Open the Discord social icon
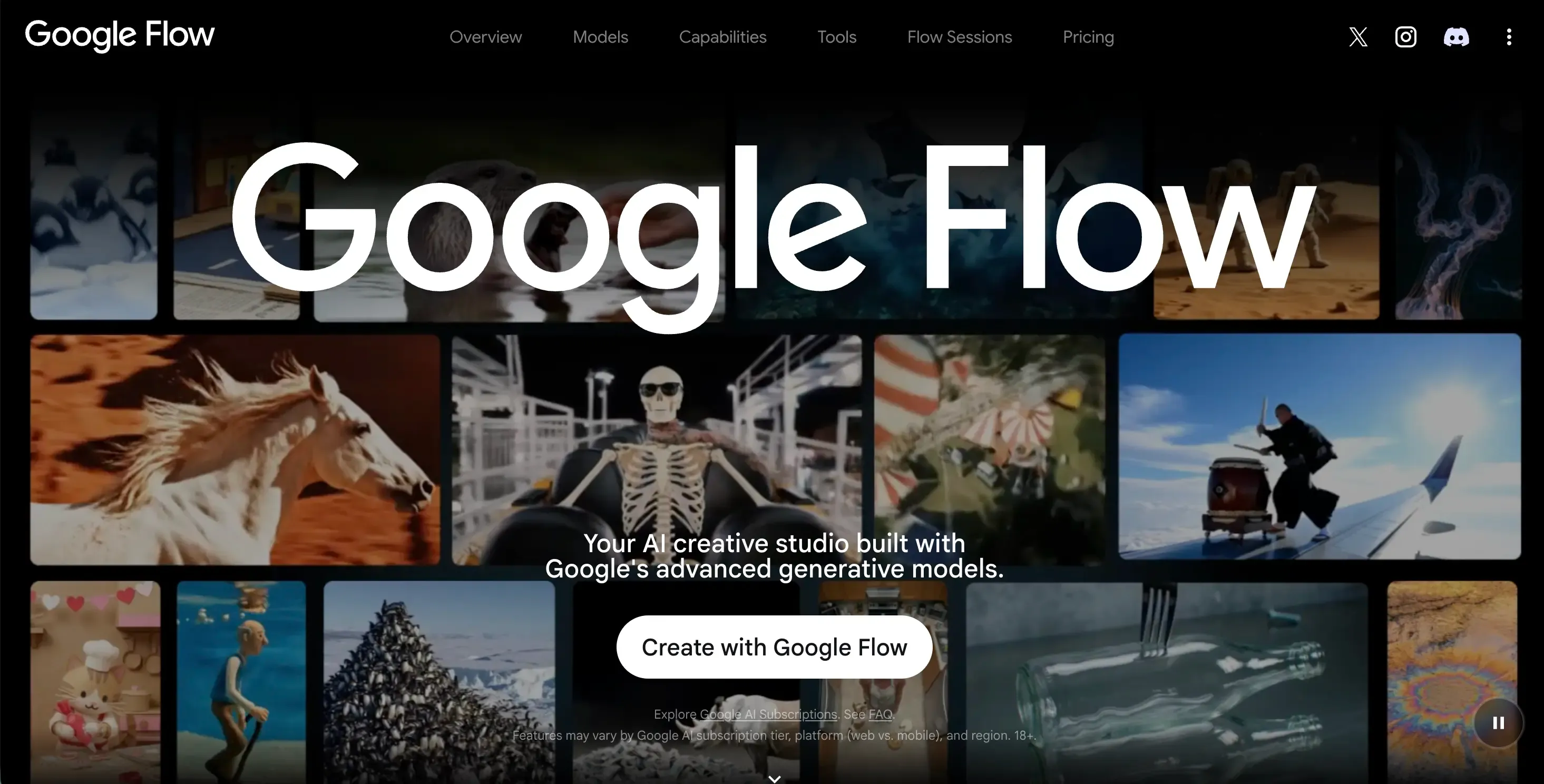The height and width of the screenshot is (784, 1544). click(x=1456, y=37)
